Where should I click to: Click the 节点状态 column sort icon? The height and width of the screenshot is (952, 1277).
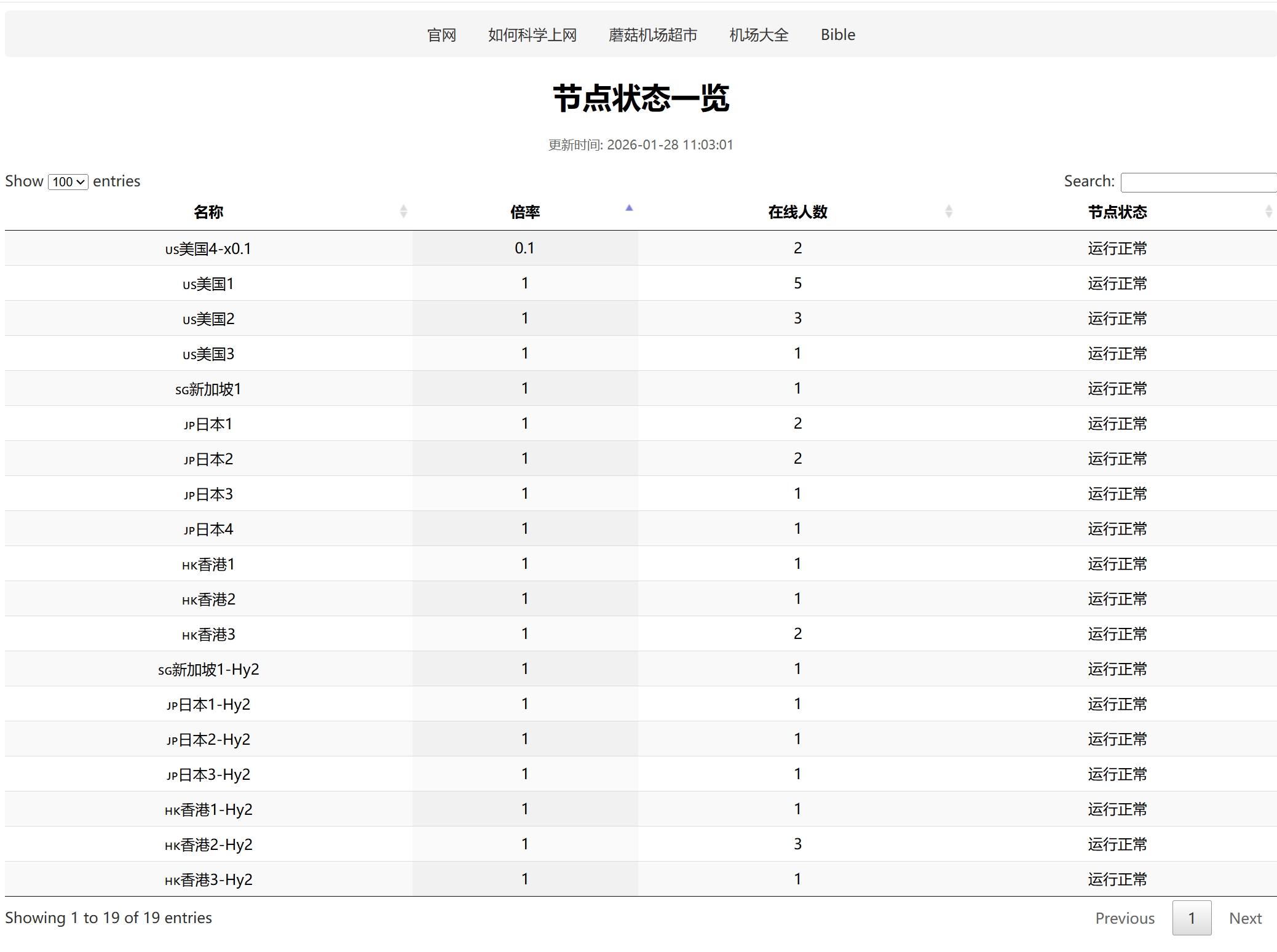tap(1268, 212)
